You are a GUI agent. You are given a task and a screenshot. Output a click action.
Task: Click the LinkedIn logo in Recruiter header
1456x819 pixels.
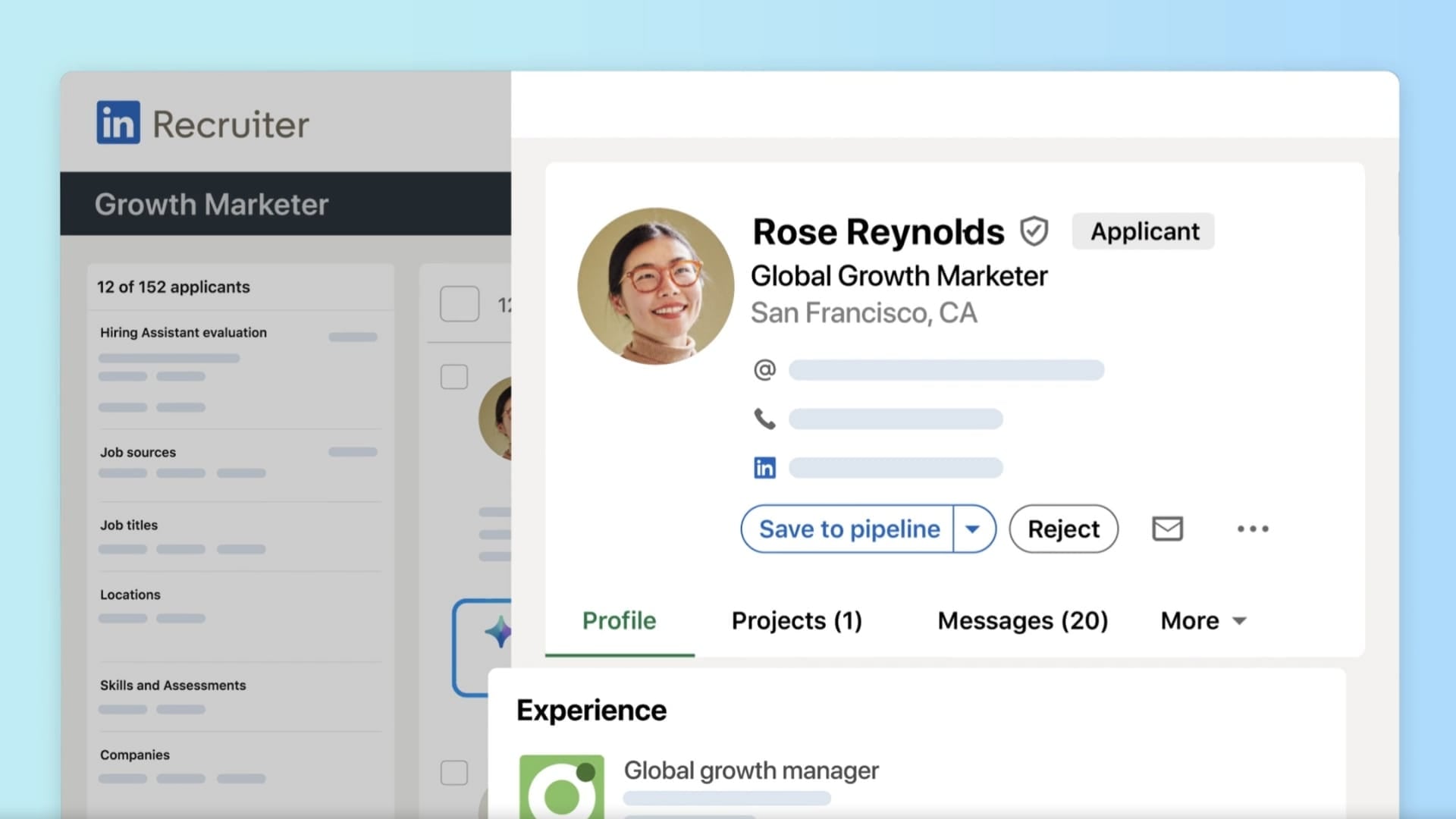pos(118,122)
